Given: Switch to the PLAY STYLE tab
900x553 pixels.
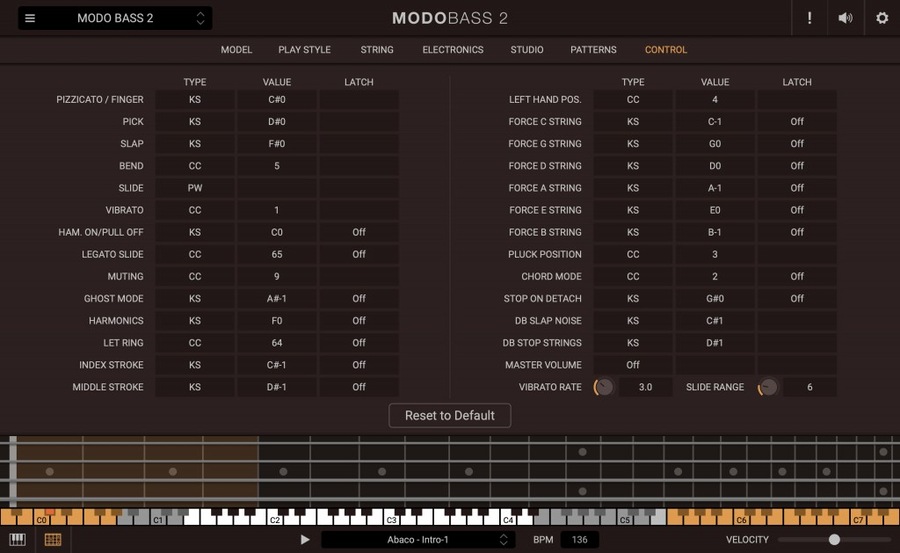Looking at the screenshot, I should 304,50.
